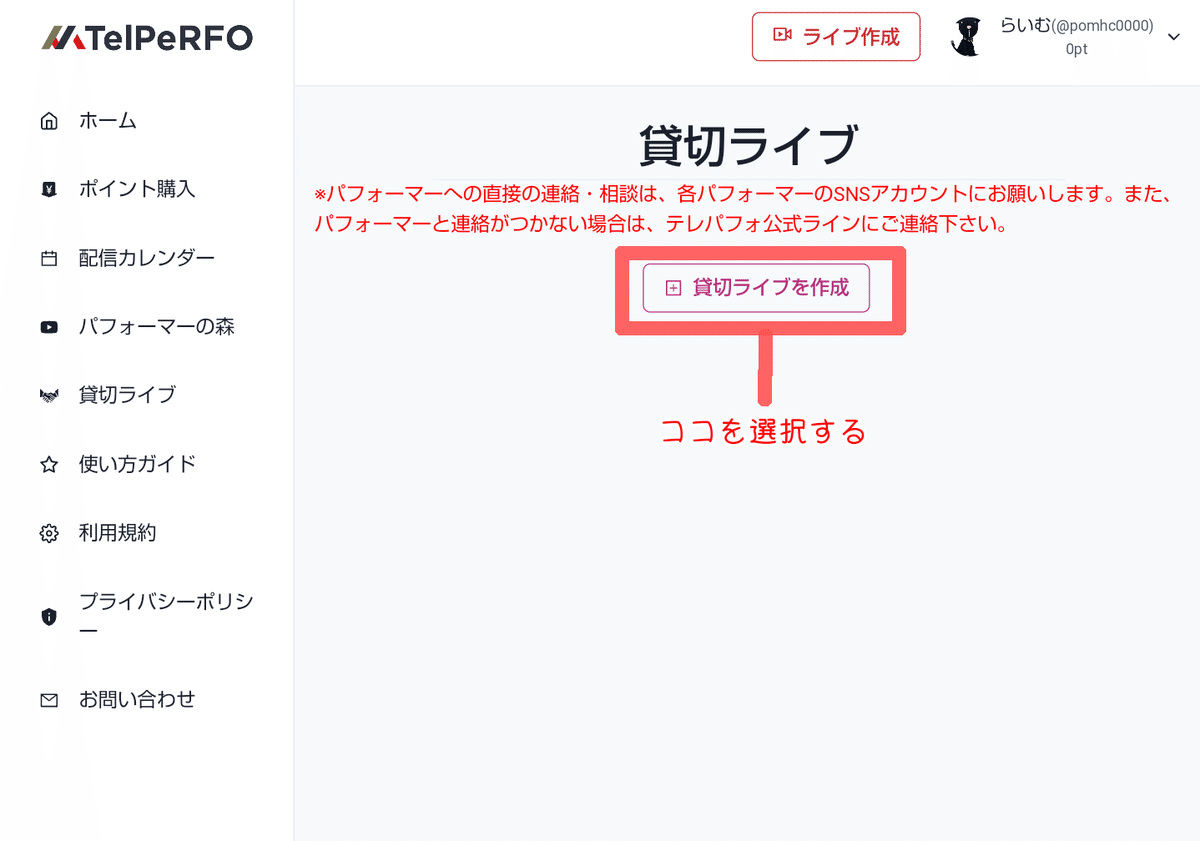Click the gear icon next to 利用規約

[x=49, y=532]
